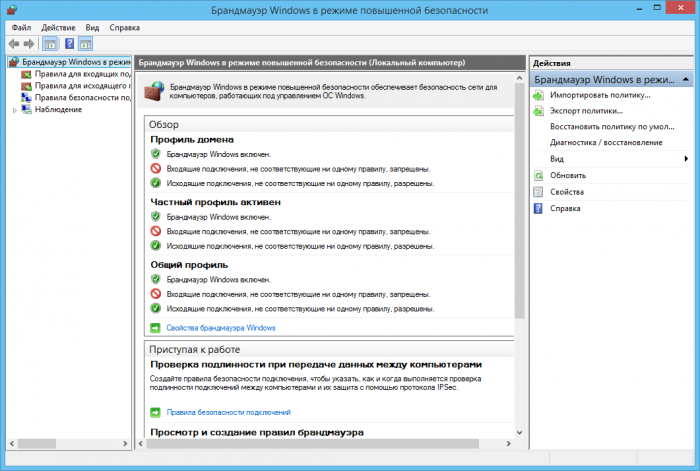
Task: Open the 'Вид' menu in menu bar
Action: coord(92,28)
